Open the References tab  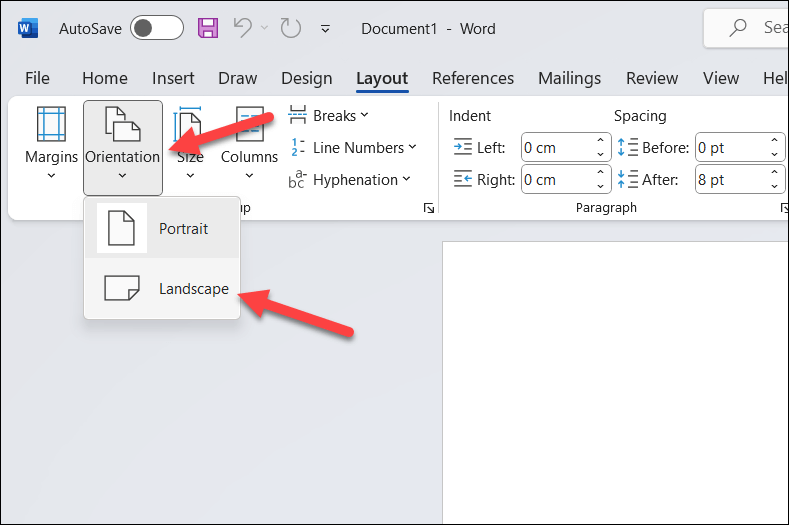click(x=473, y=78)
